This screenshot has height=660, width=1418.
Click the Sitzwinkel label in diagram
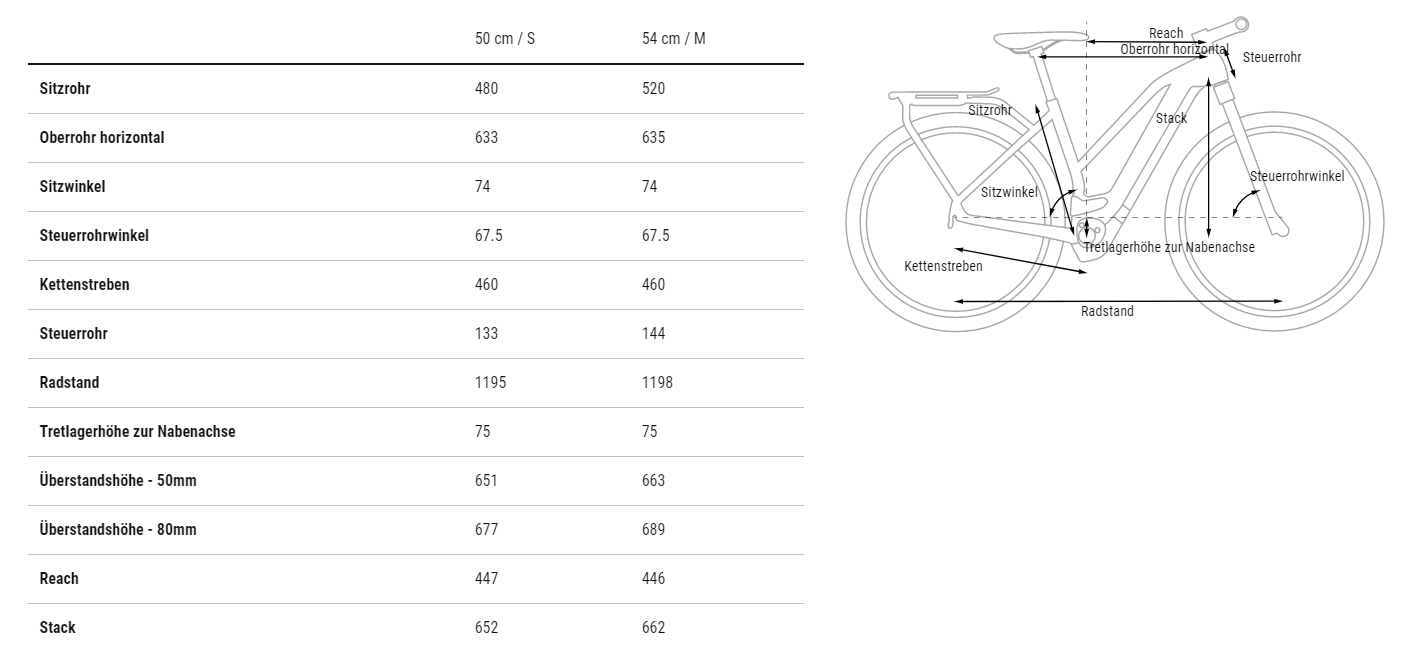(1009, 192)
